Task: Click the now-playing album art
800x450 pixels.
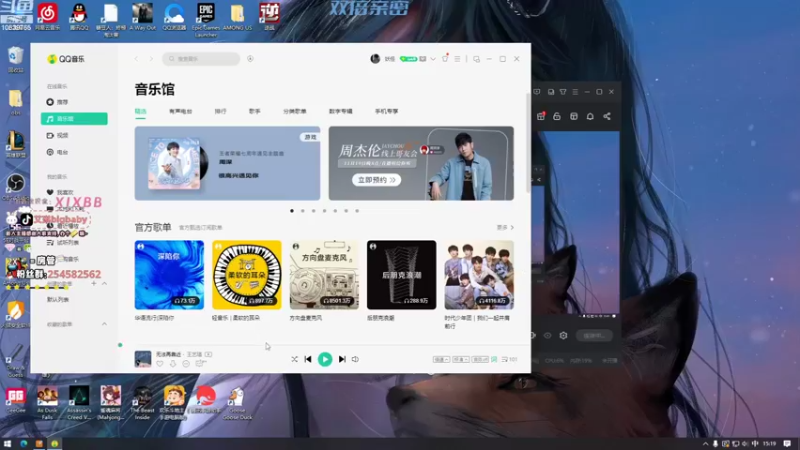Action: pos(143,359)
